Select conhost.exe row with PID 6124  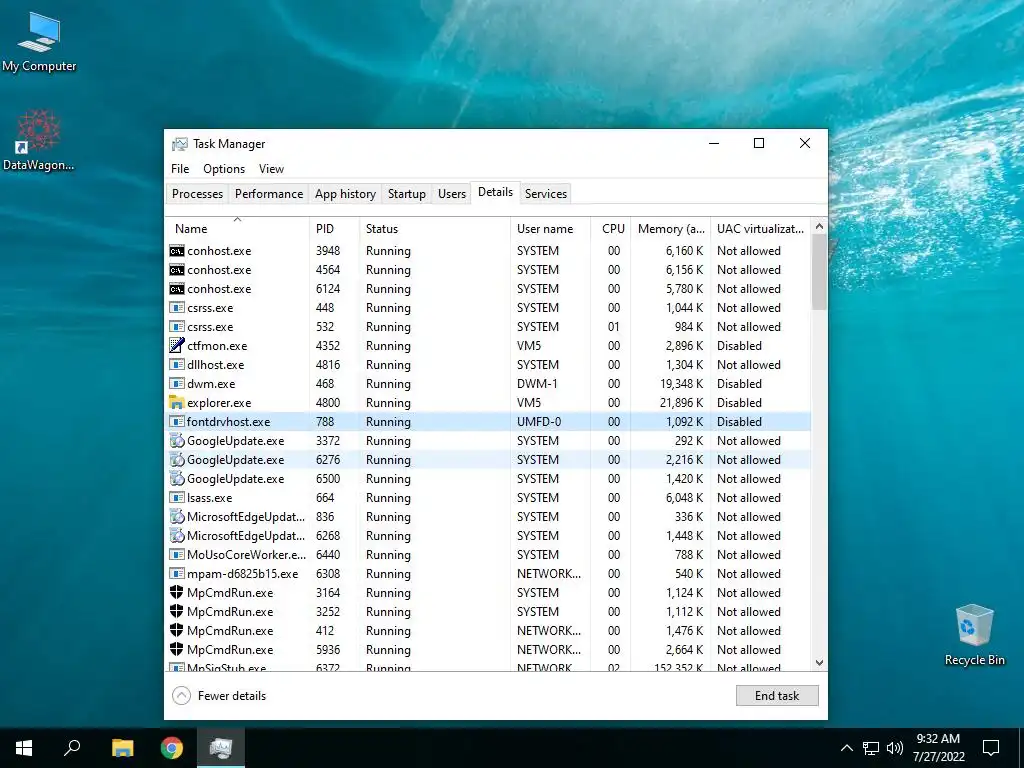488,289
